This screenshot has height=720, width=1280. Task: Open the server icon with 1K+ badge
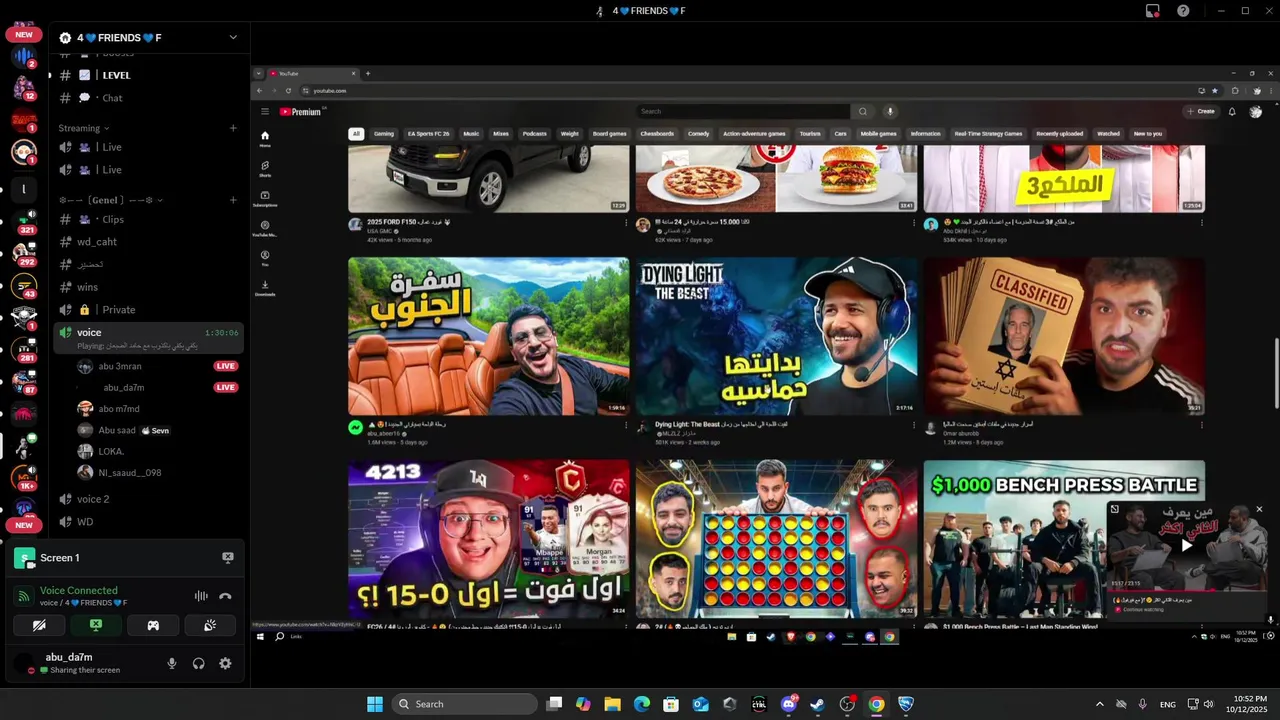[x=24, y=477]
